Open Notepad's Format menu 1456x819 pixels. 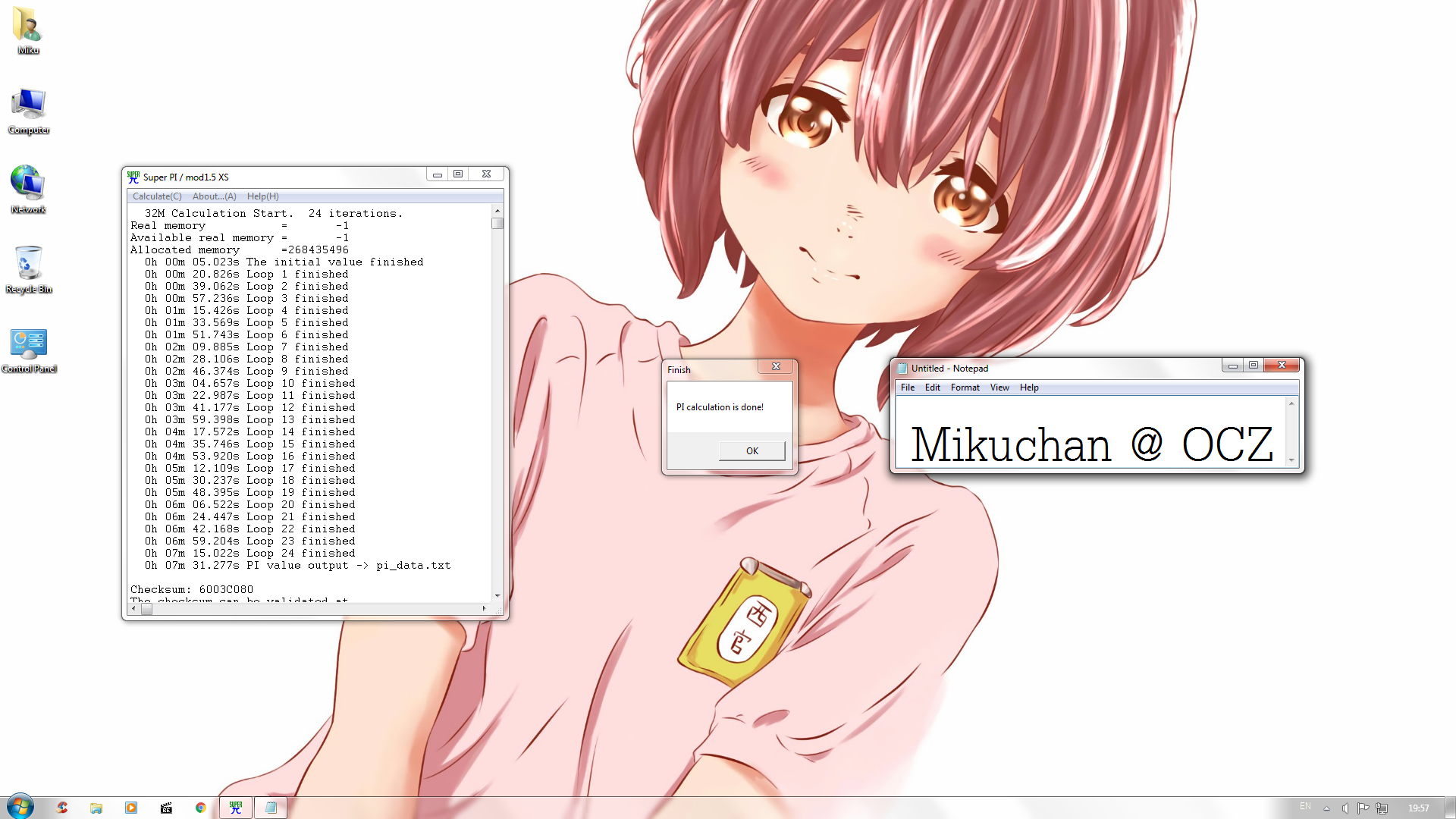click(x=965, y=388)
